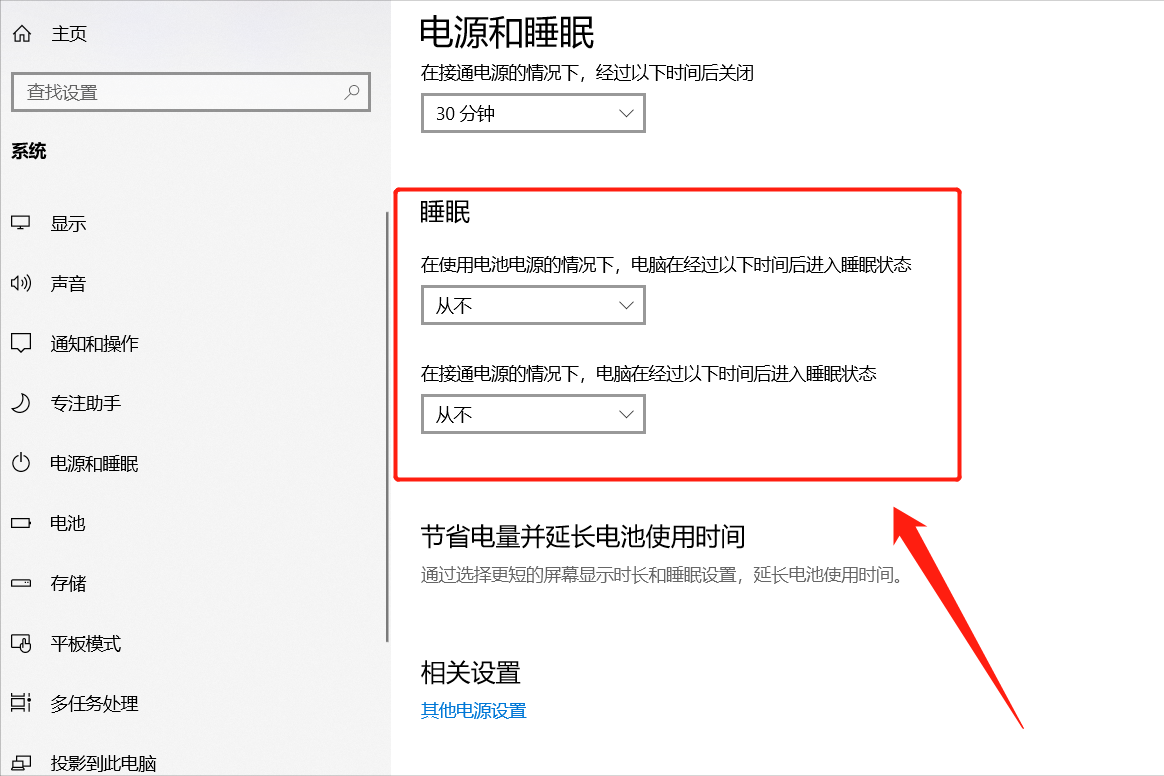Click the 主页 home icon
1164x776 pixels.
[21, 33]
